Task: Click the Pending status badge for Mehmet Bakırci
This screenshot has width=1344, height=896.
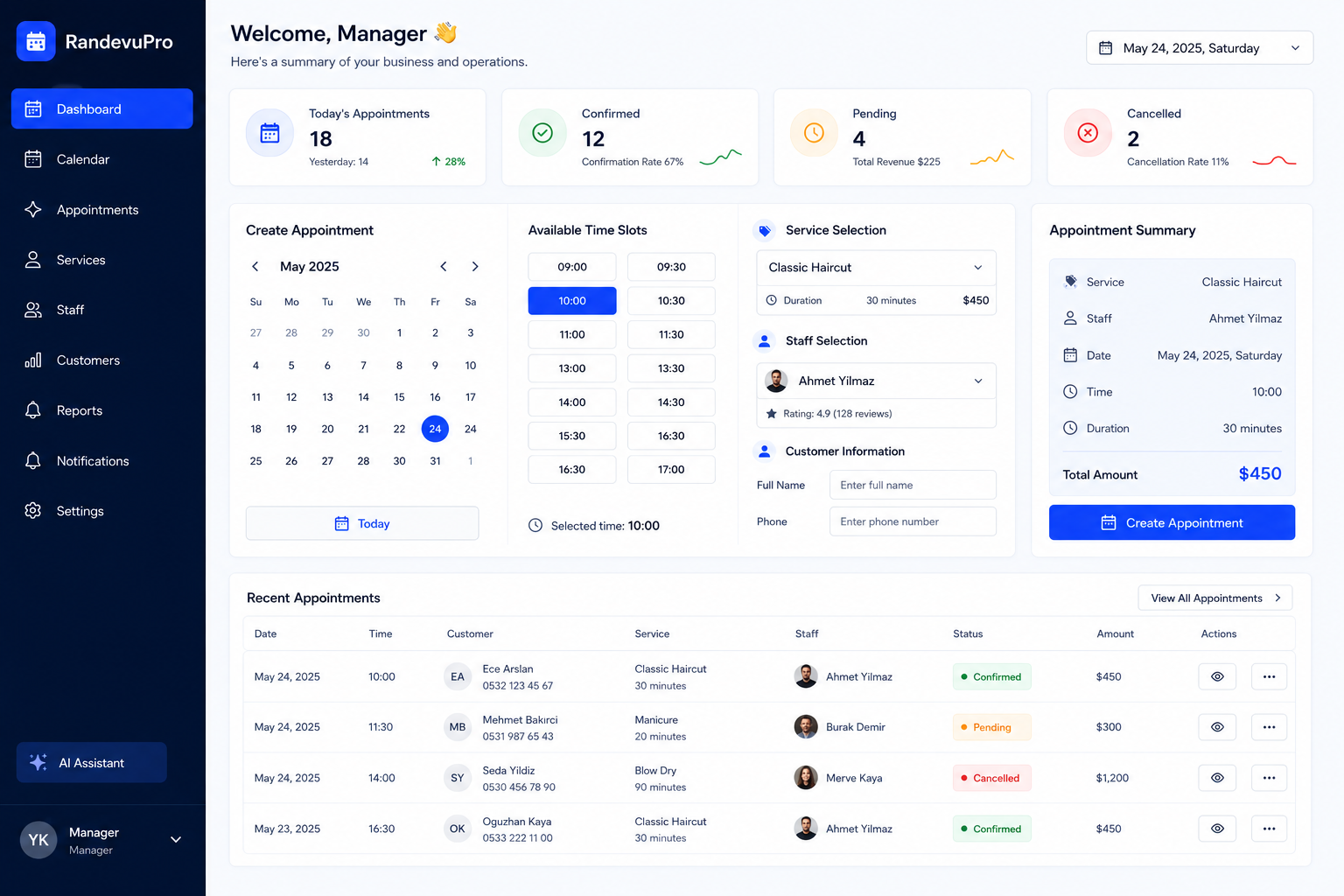Action: (x=991, y=727)
